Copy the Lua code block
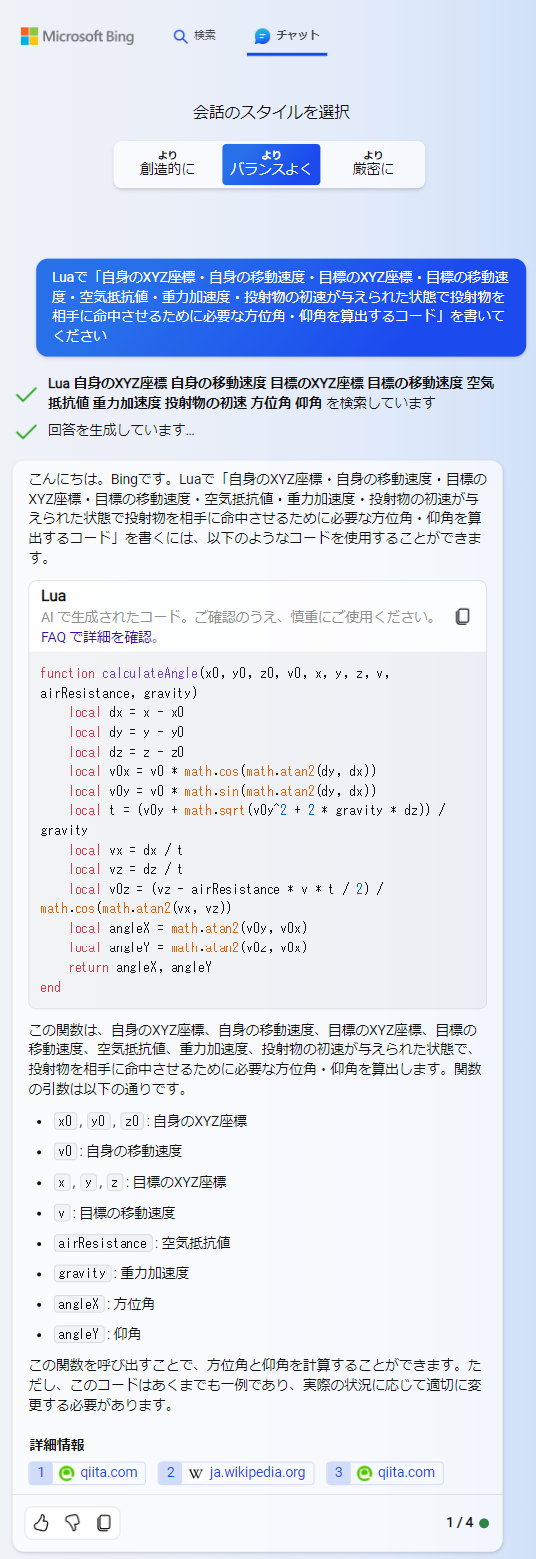The image size is (536, 1559). [462, 616]
